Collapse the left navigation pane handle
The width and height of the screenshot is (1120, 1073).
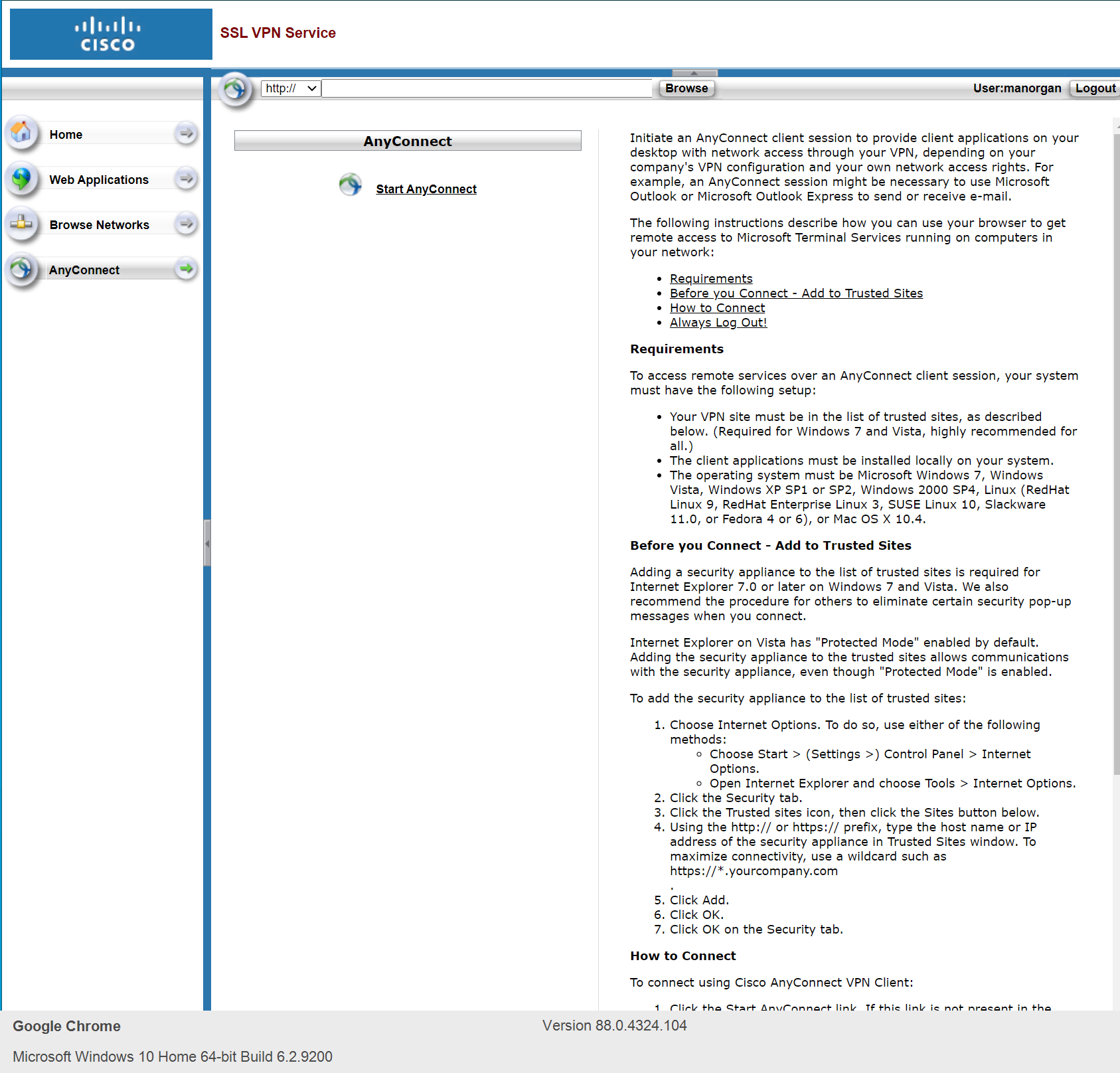[x=207, y=543]
